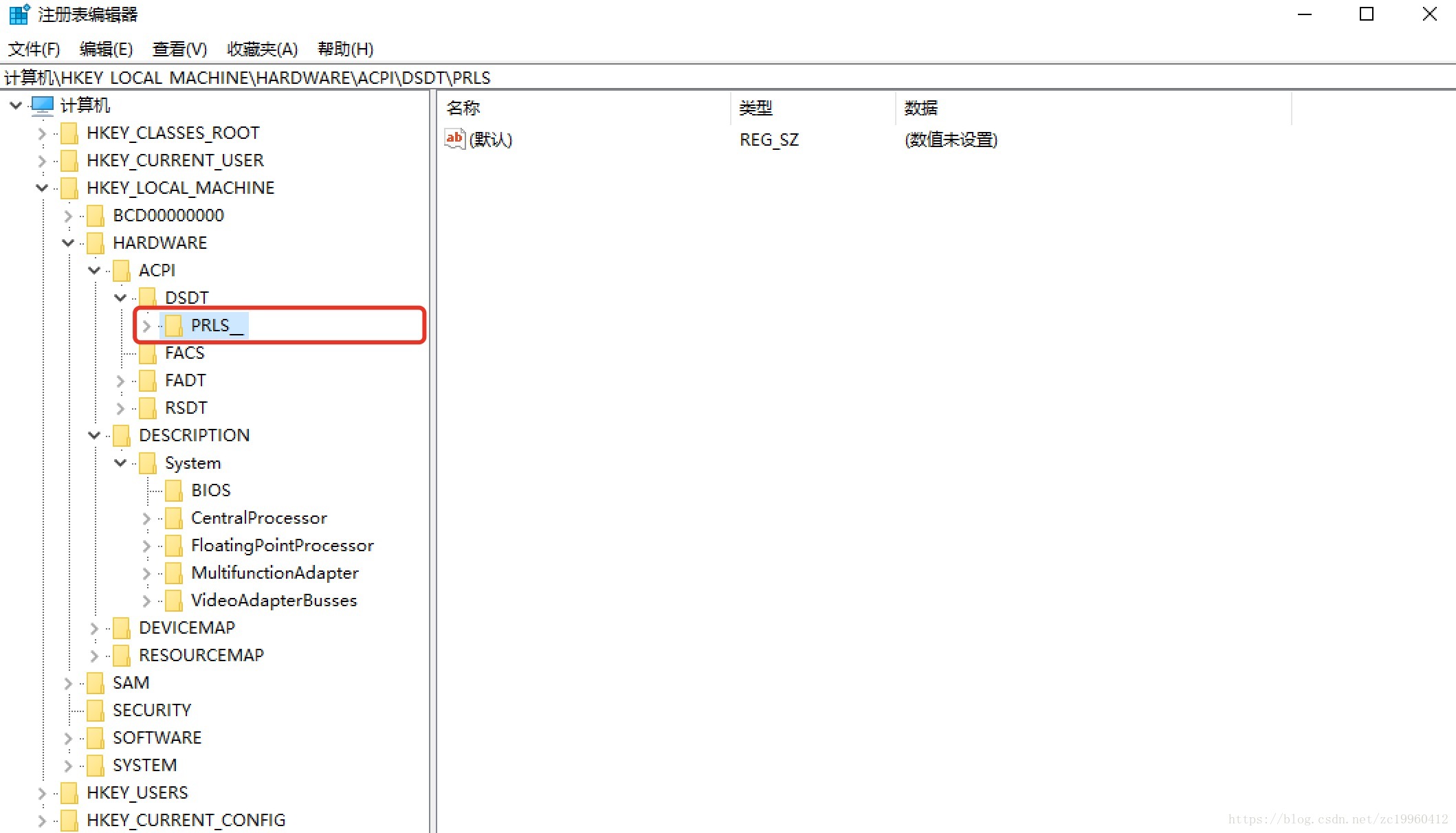Select the RESOURCEMAP tree item

201,656
